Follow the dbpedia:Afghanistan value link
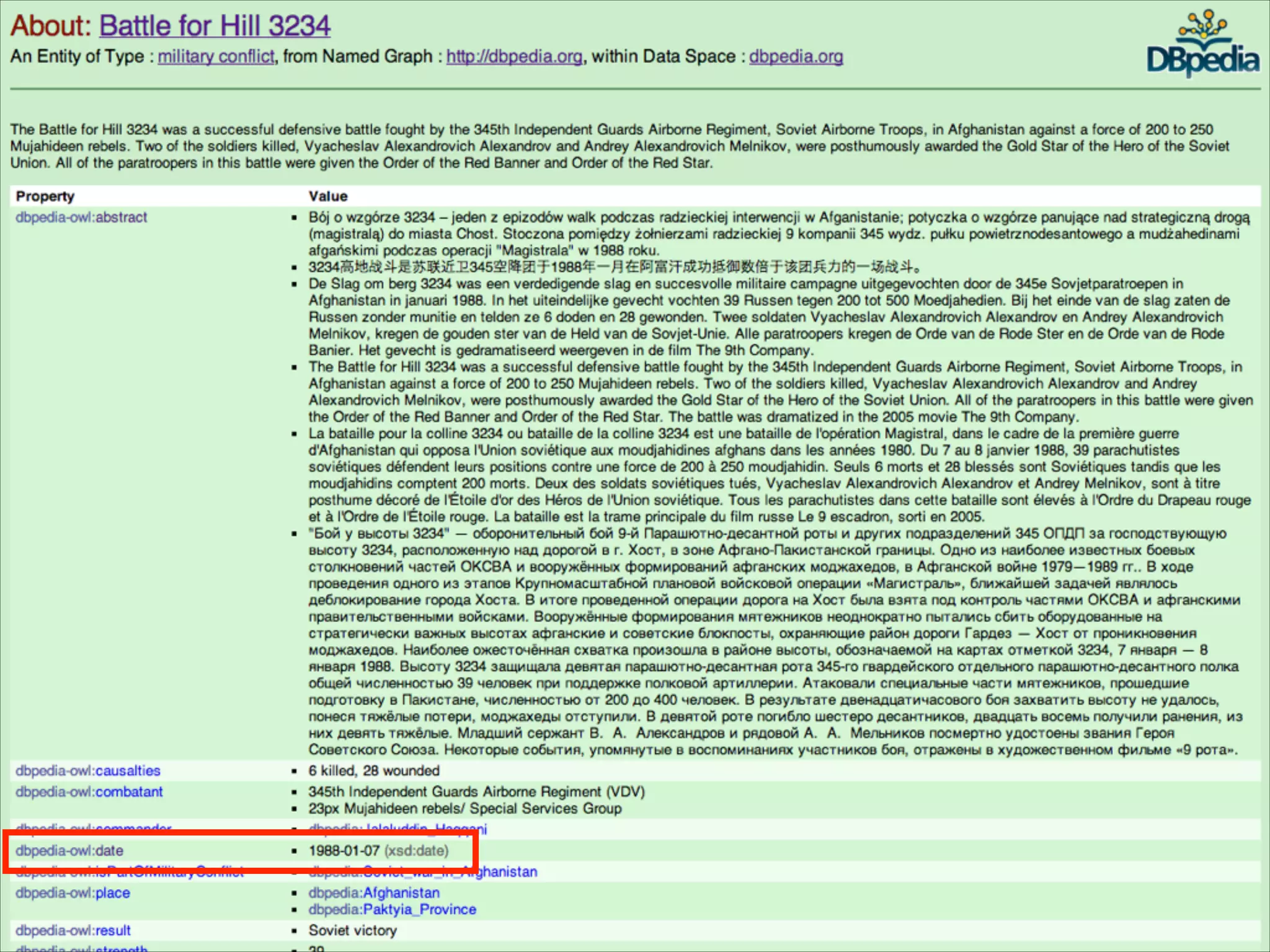This screenshot has height=952, width=1270. (374, 892)
